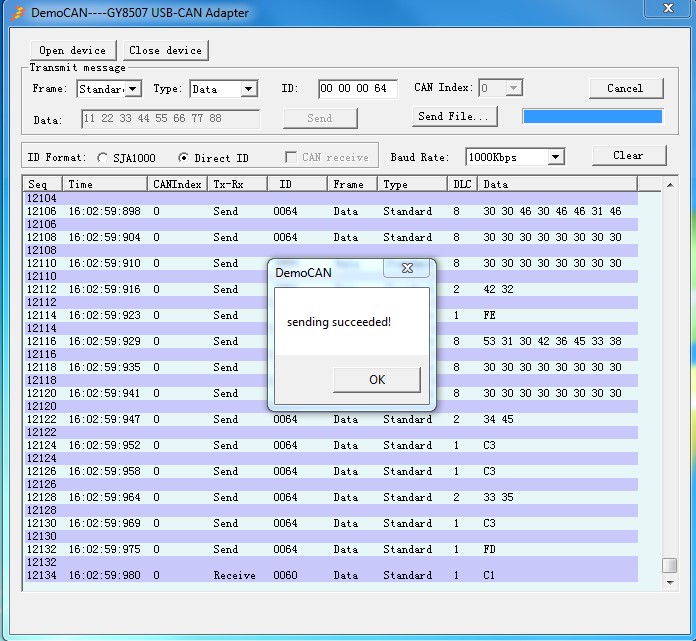Click the Cancel button
696x641 pixels.
626,88
